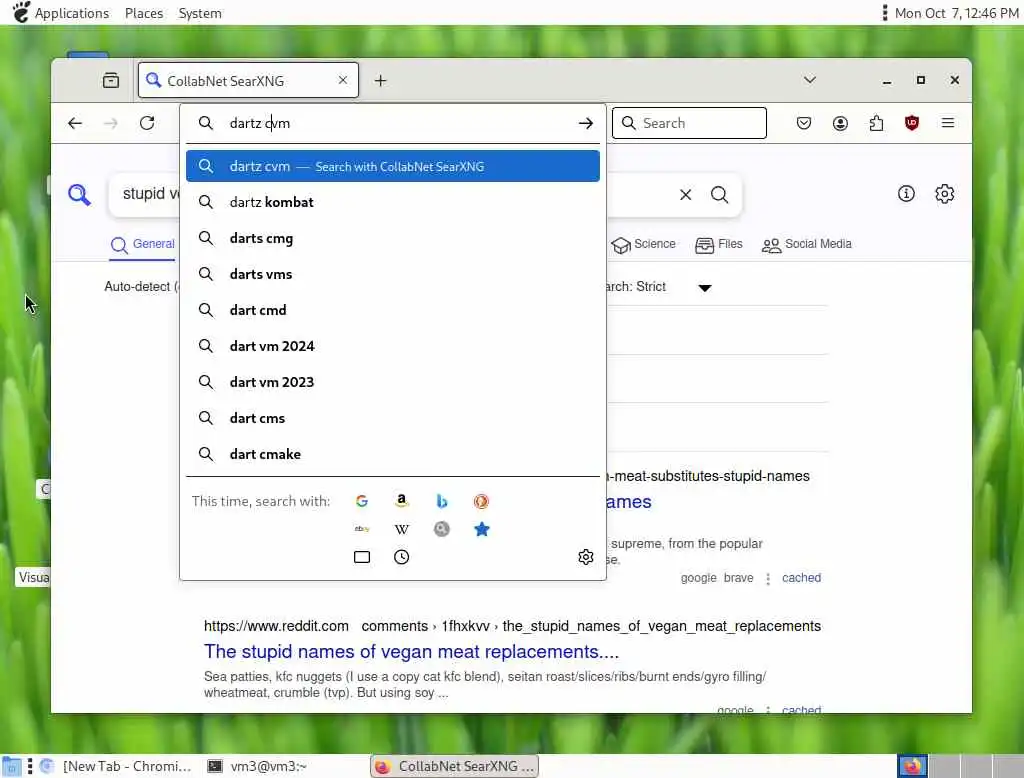Close the CollabNet SearXNG tab

click(343, 80)
